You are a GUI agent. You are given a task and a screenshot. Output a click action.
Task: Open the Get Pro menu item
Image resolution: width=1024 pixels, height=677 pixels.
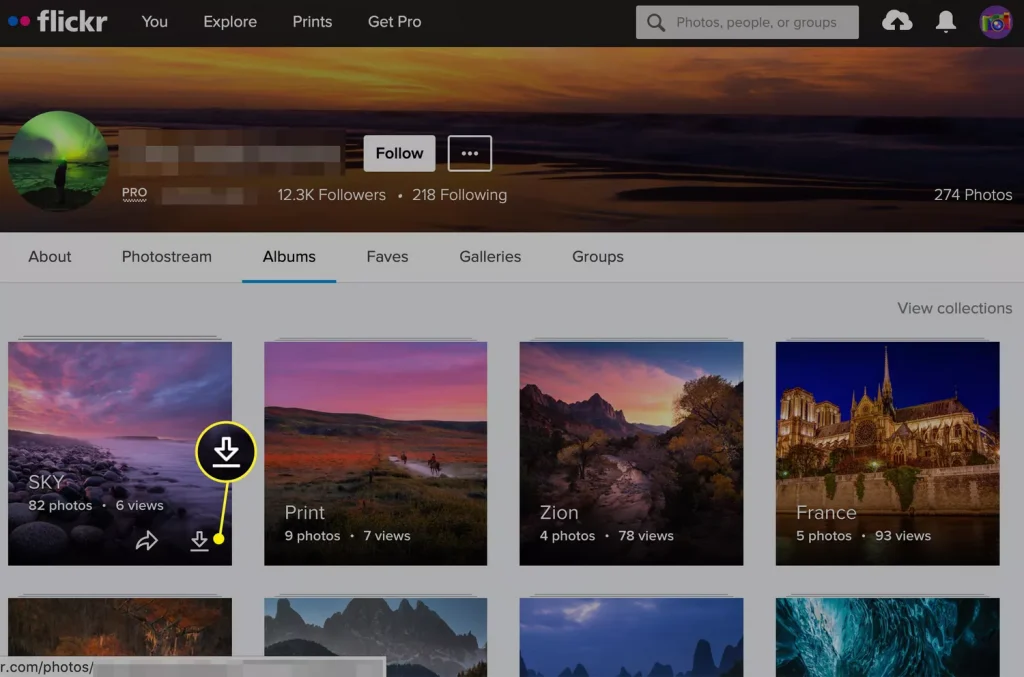pos(393,21)
